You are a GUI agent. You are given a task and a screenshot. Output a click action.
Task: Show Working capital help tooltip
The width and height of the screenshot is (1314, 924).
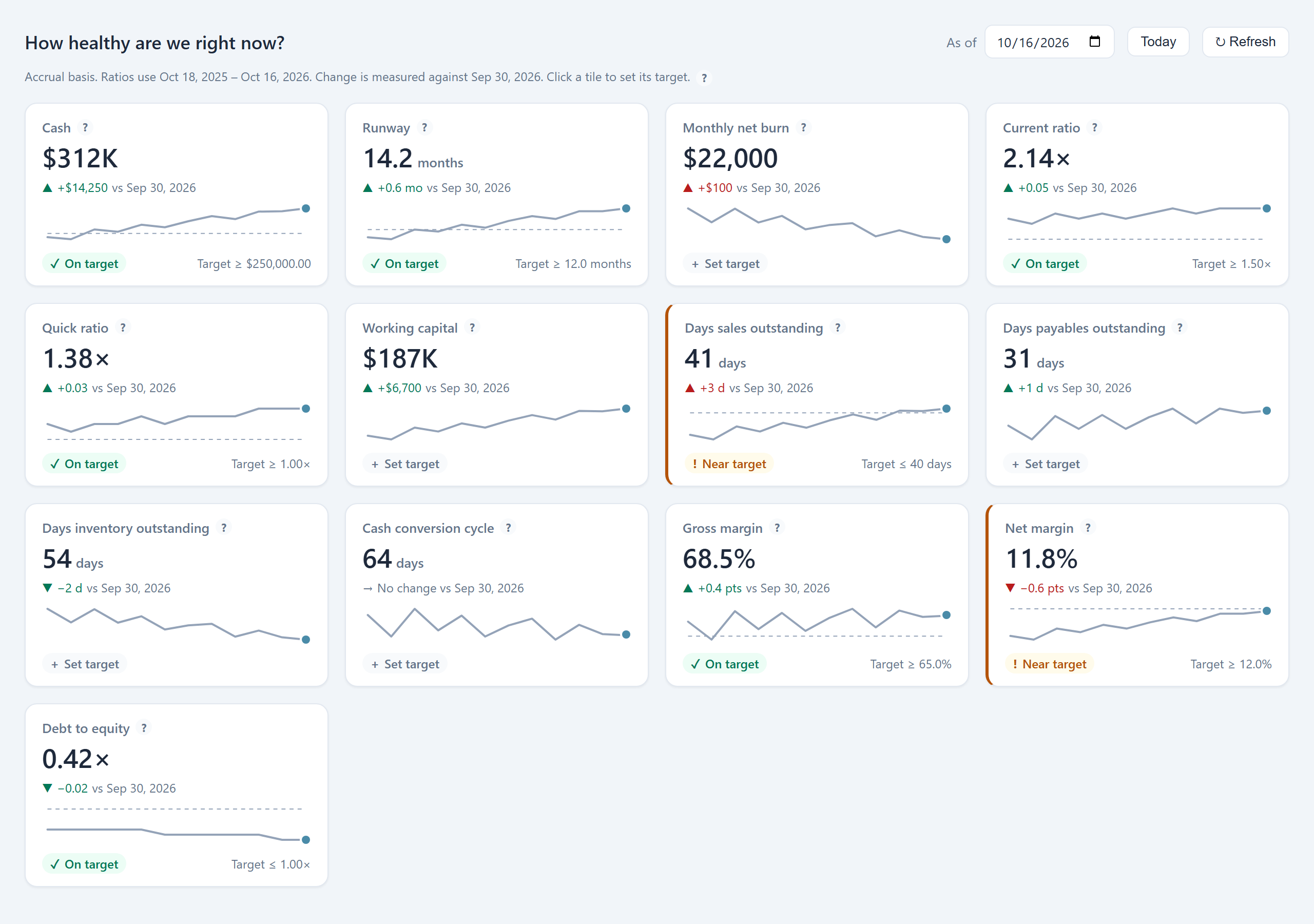click(x=472, y=328)
